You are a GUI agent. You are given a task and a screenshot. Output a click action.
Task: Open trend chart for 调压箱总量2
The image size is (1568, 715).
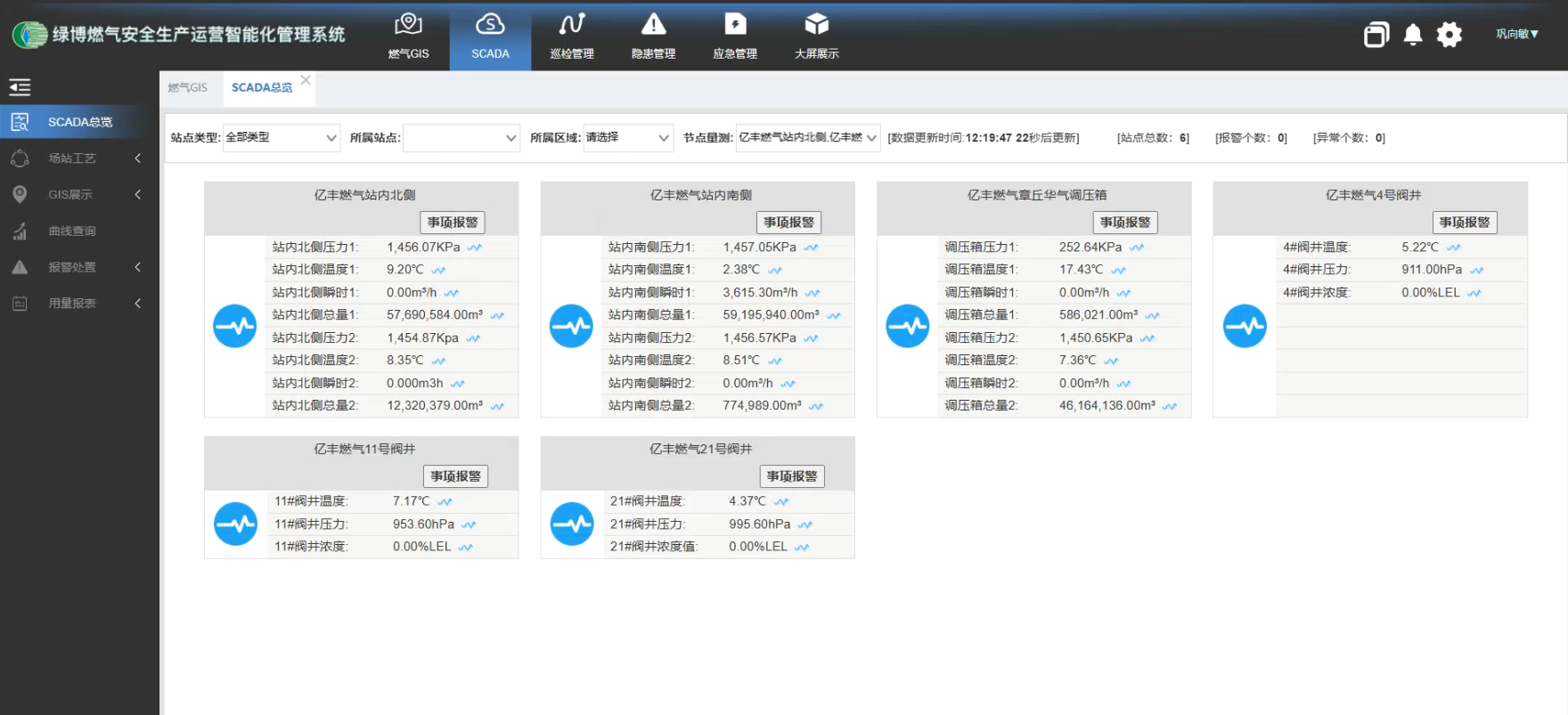[1170, 406]
